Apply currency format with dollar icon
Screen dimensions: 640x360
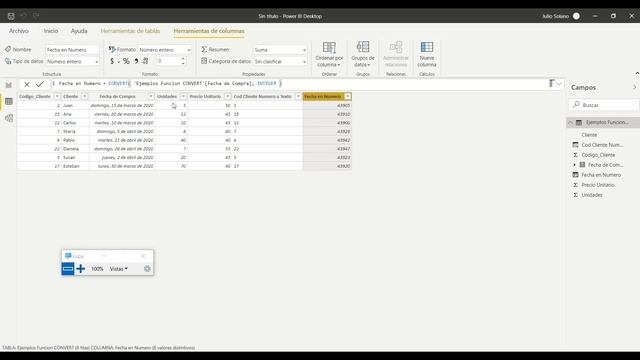tap(112, 61)
